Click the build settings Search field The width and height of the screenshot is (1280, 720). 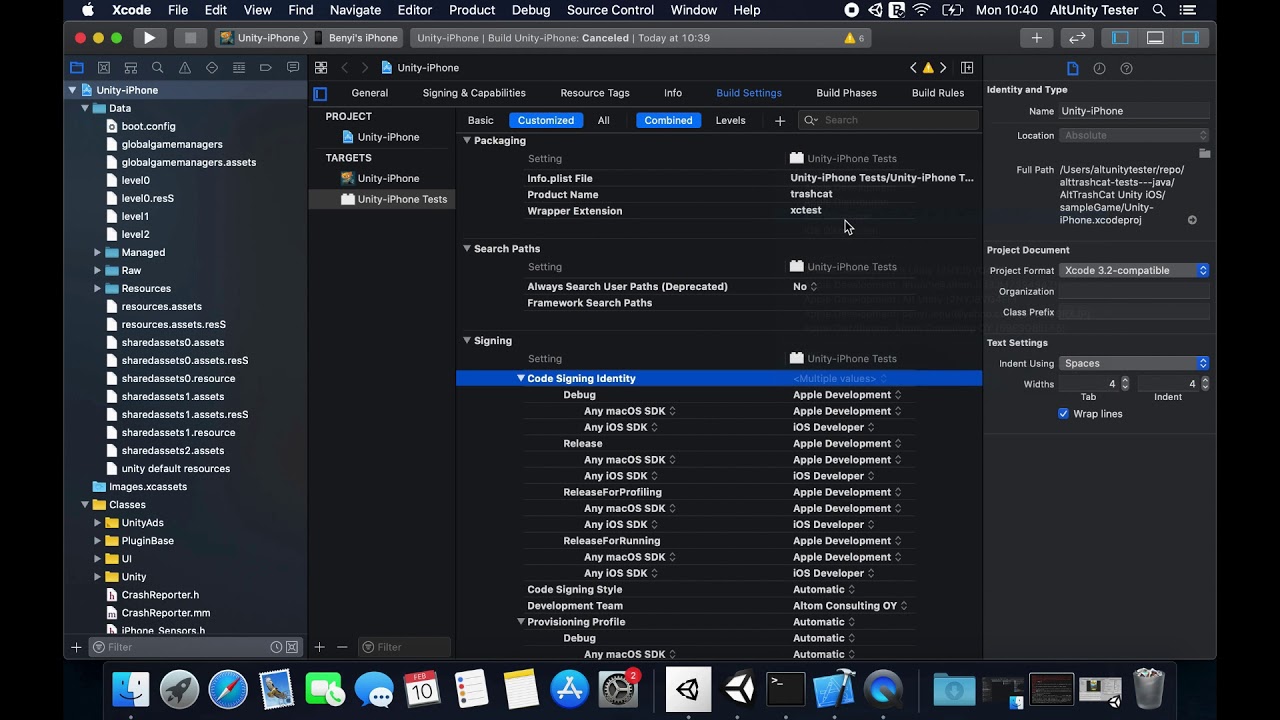click(x=888, y=120)
